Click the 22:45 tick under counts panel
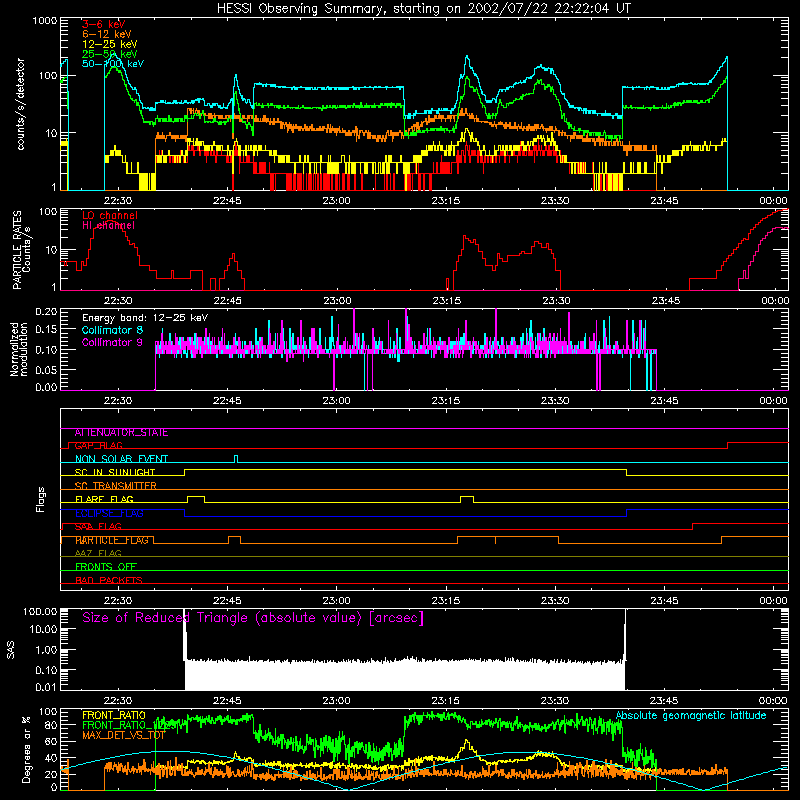 tap(227, 201)
